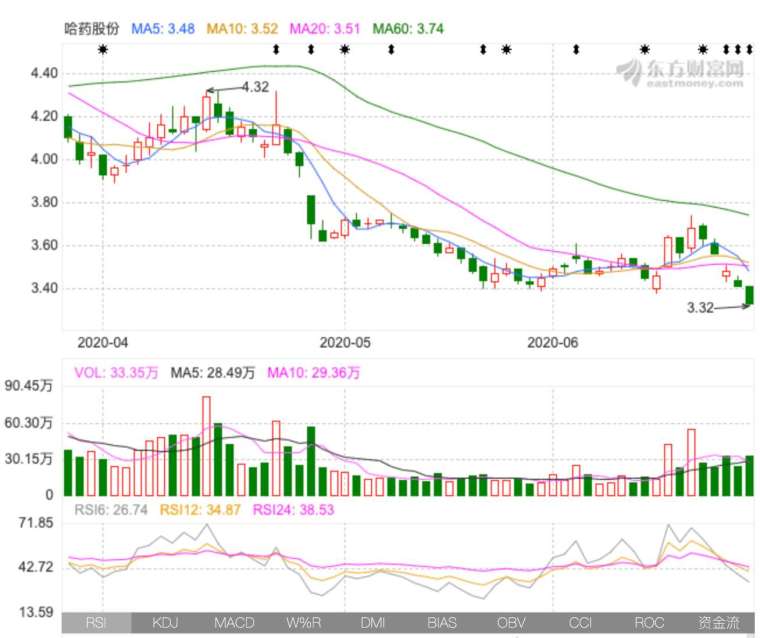The width and height of the screenshot is (760, 638).
Task: Click the 3.32 low price label
Action: tap(700, 307)
